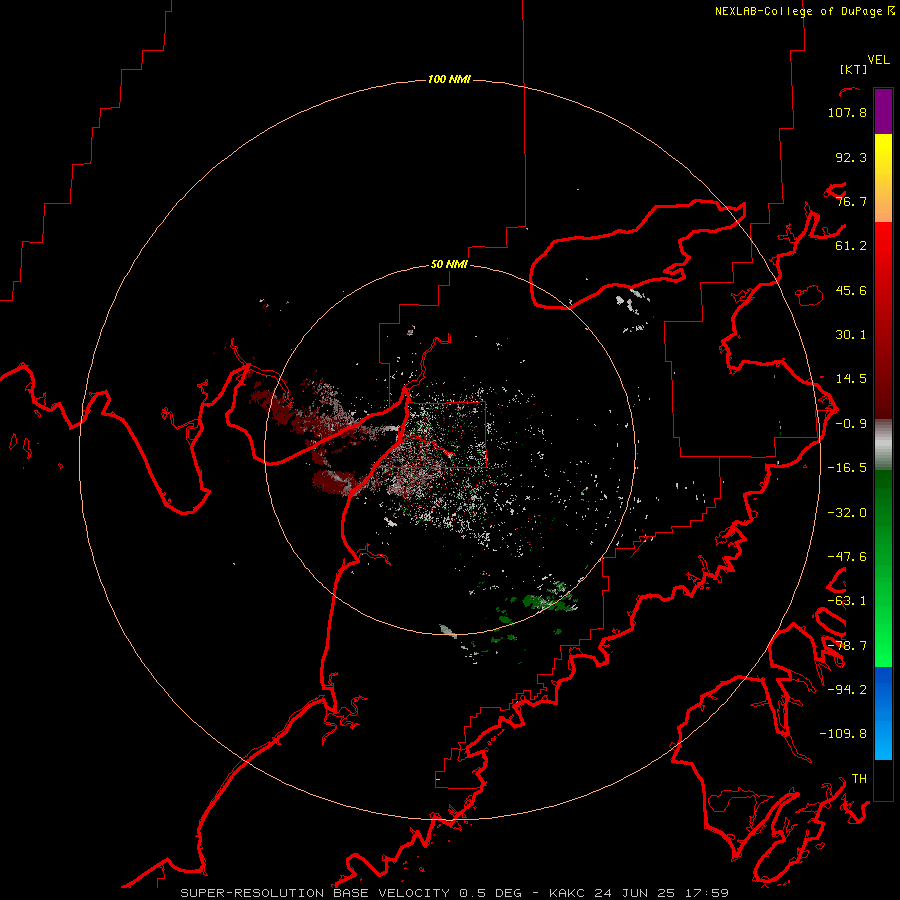Click the yellow segment of the color bar

pos(883,150)
